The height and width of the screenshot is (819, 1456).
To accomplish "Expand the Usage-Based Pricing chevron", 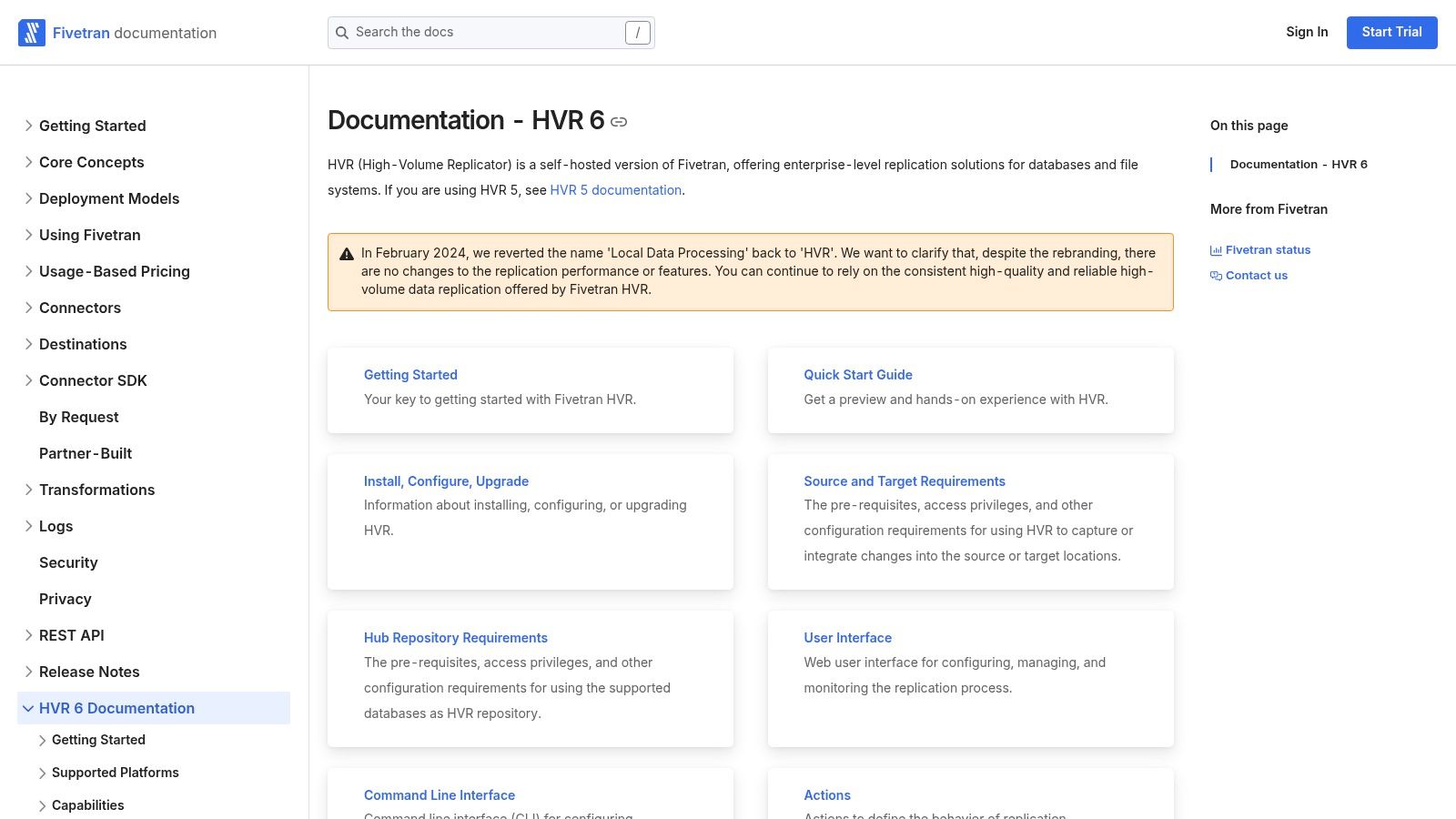I will 28,271.
